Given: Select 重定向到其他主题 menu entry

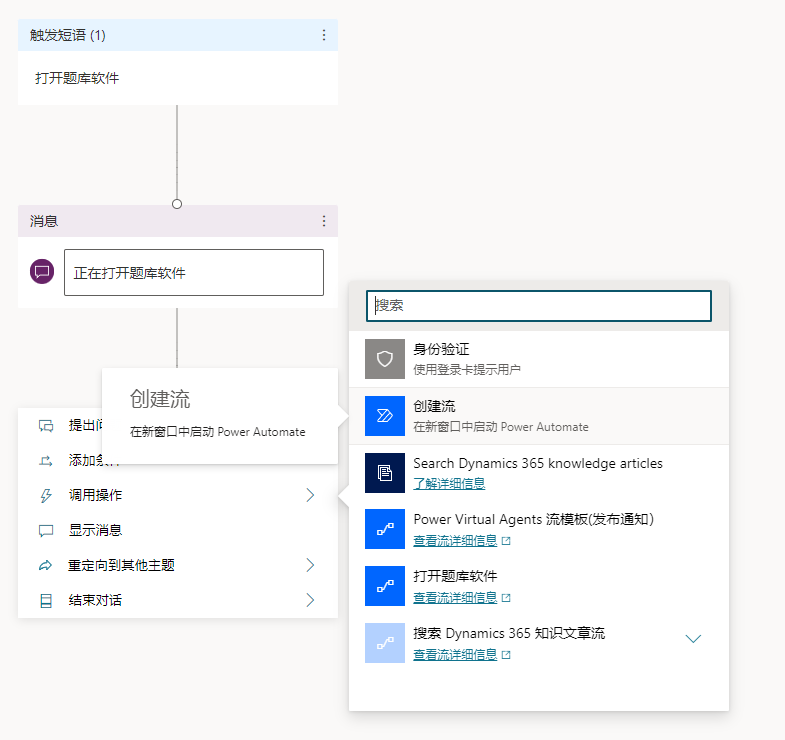Looking at the screenshot, I should point(178,565).
